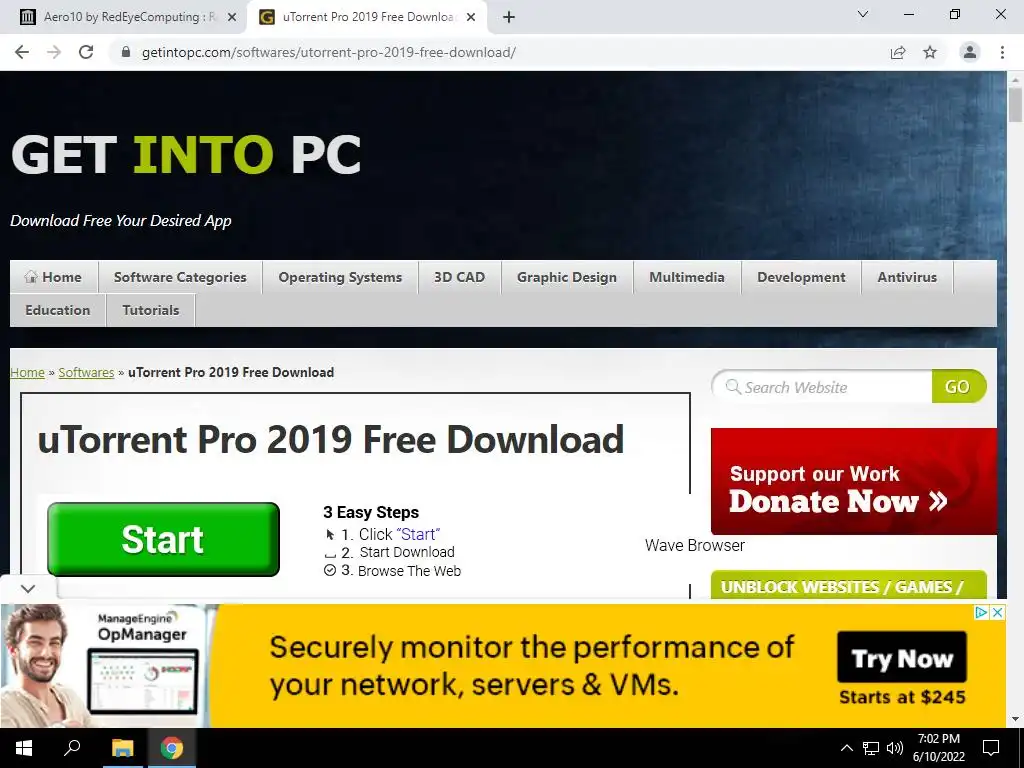Click the address bar URL
Screen dimensions: 1024x768
pos(328,52)
